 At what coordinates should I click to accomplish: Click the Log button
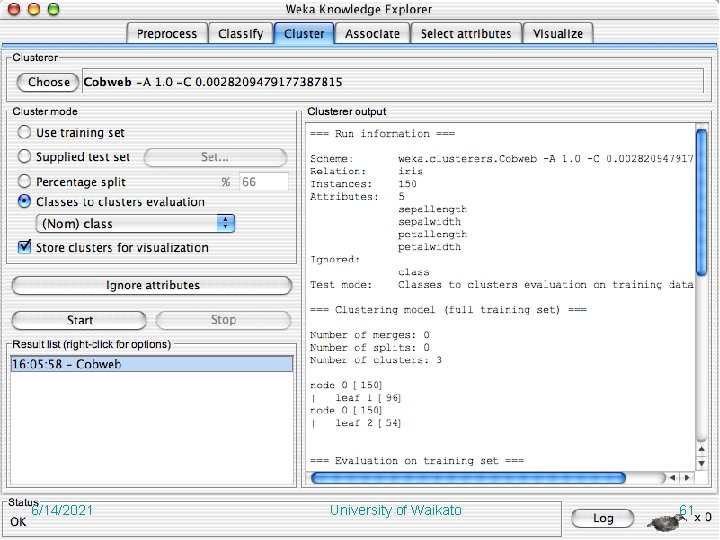pos(602,518)
